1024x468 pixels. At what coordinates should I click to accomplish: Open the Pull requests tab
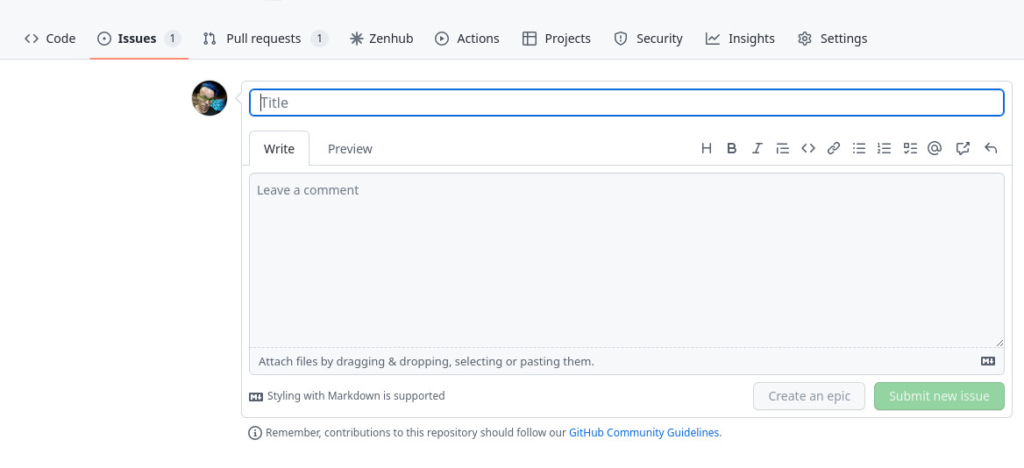pos(264,39)
